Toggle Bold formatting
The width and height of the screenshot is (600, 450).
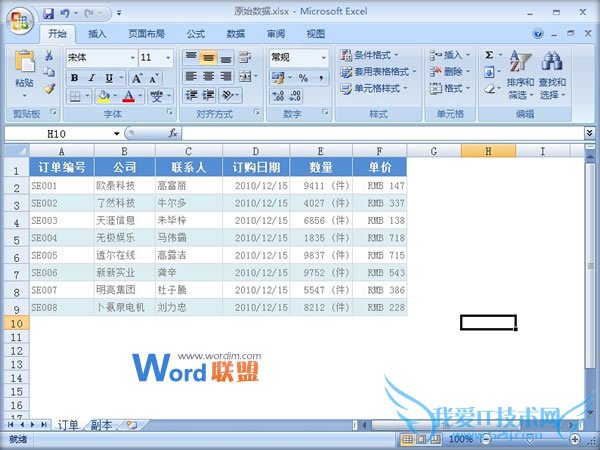click(x=75, y=78)
